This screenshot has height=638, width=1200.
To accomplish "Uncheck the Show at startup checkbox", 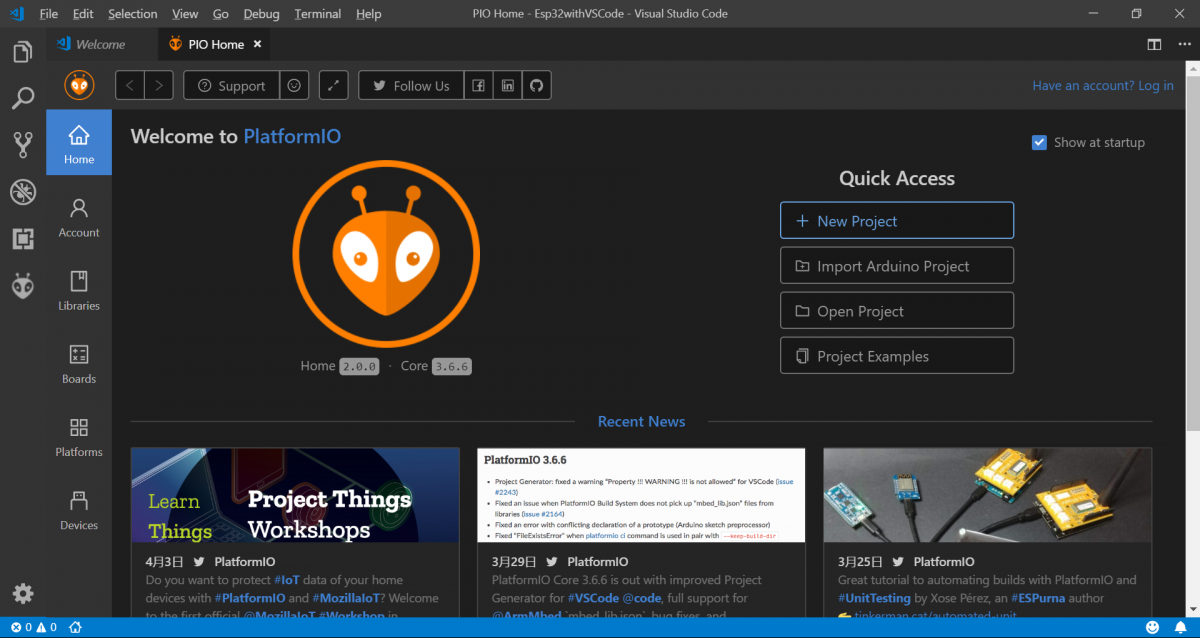I will pos(1039,142).
